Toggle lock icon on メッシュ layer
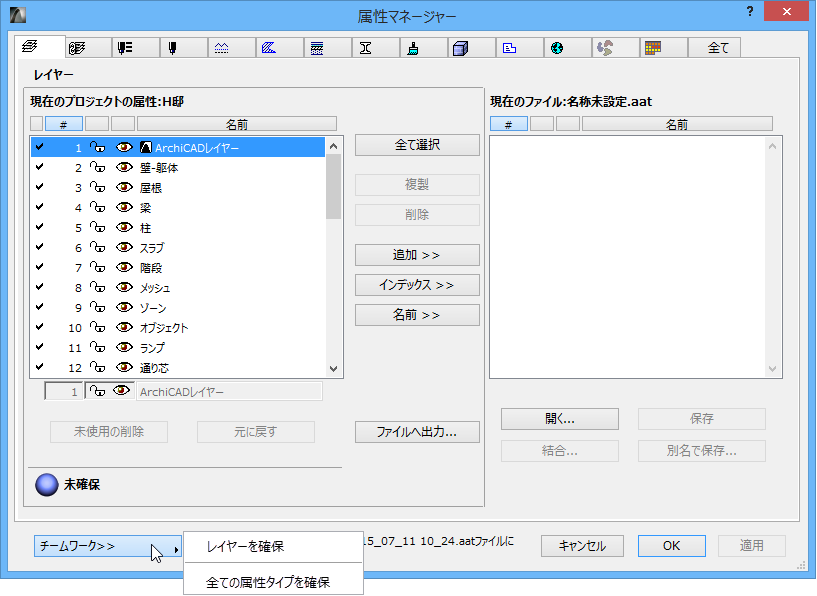The height and width of the screenshot is (596, 817). point(97,287)
